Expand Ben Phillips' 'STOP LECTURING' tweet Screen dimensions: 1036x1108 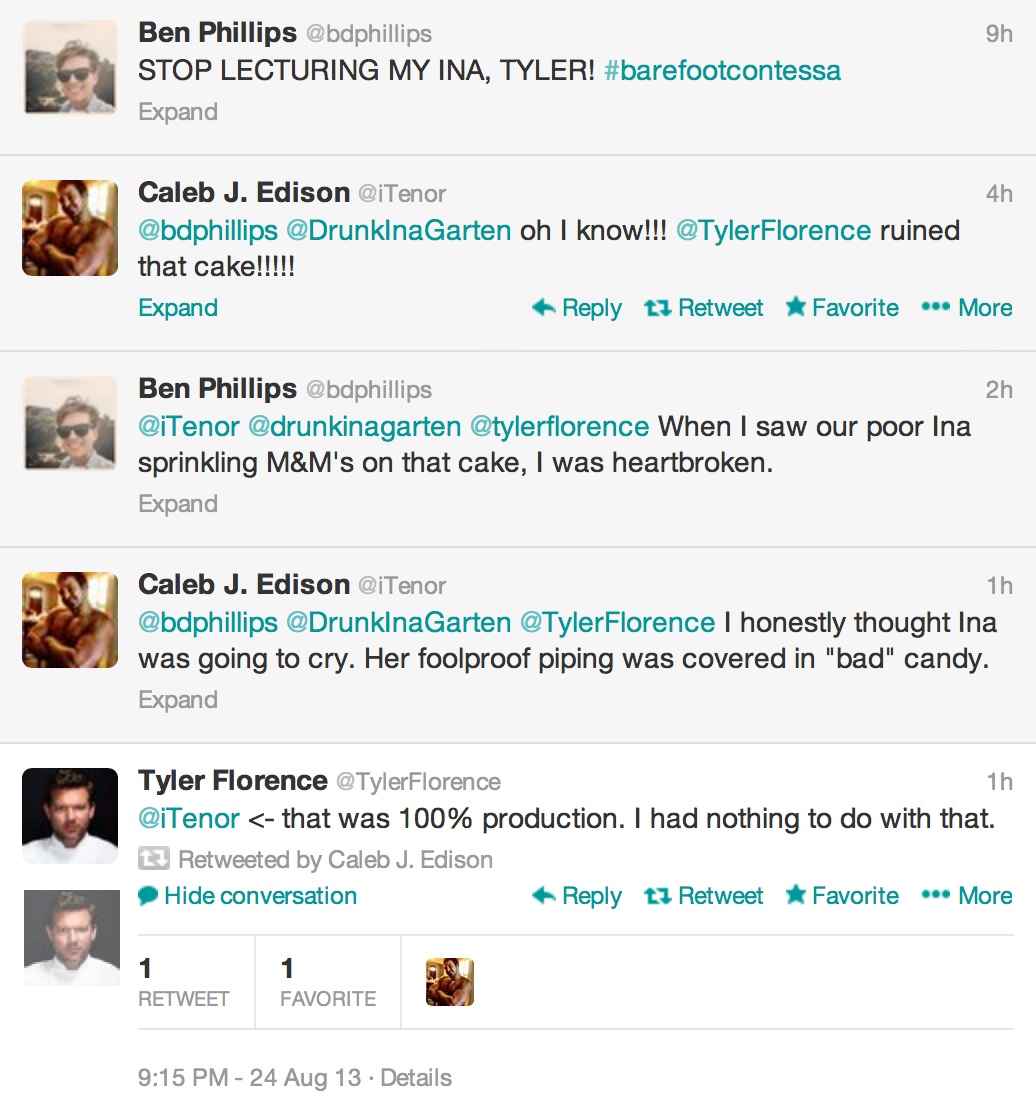(178, 112)
